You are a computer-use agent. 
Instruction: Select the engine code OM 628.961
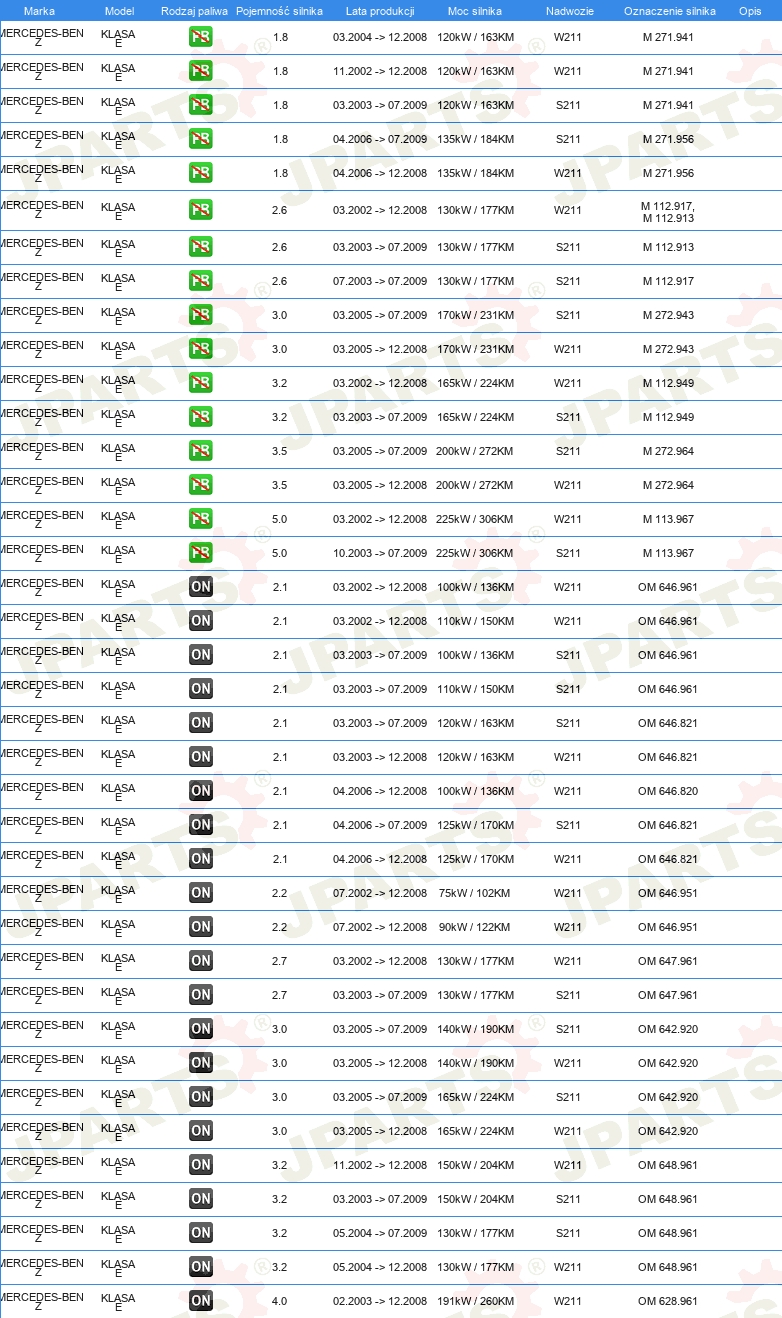[668, 1302]
